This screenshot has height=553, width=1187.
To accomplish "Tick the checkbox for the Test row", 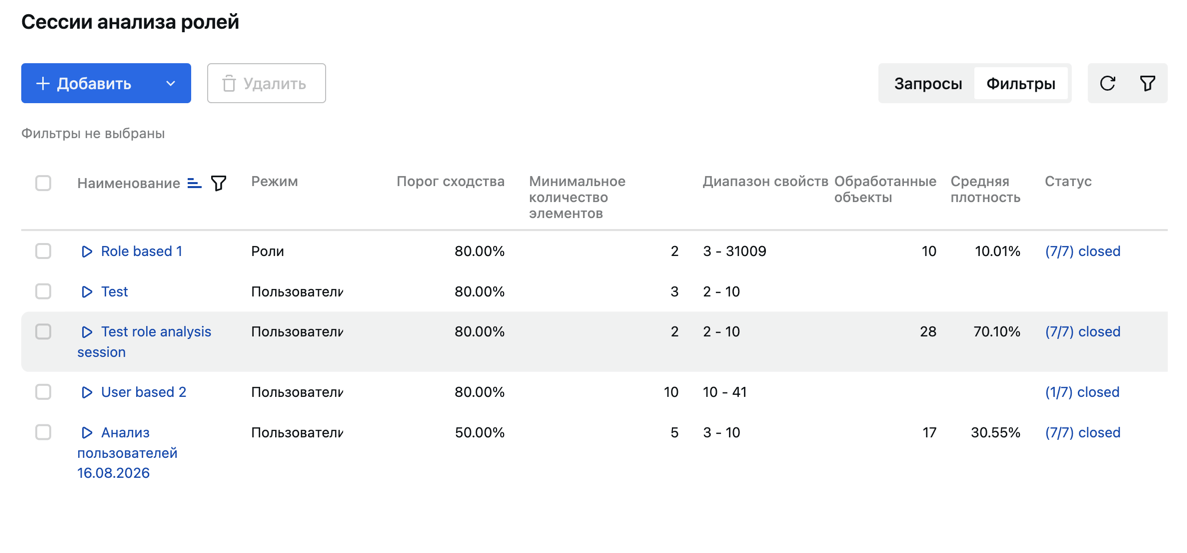I will (x=43, y=291).
